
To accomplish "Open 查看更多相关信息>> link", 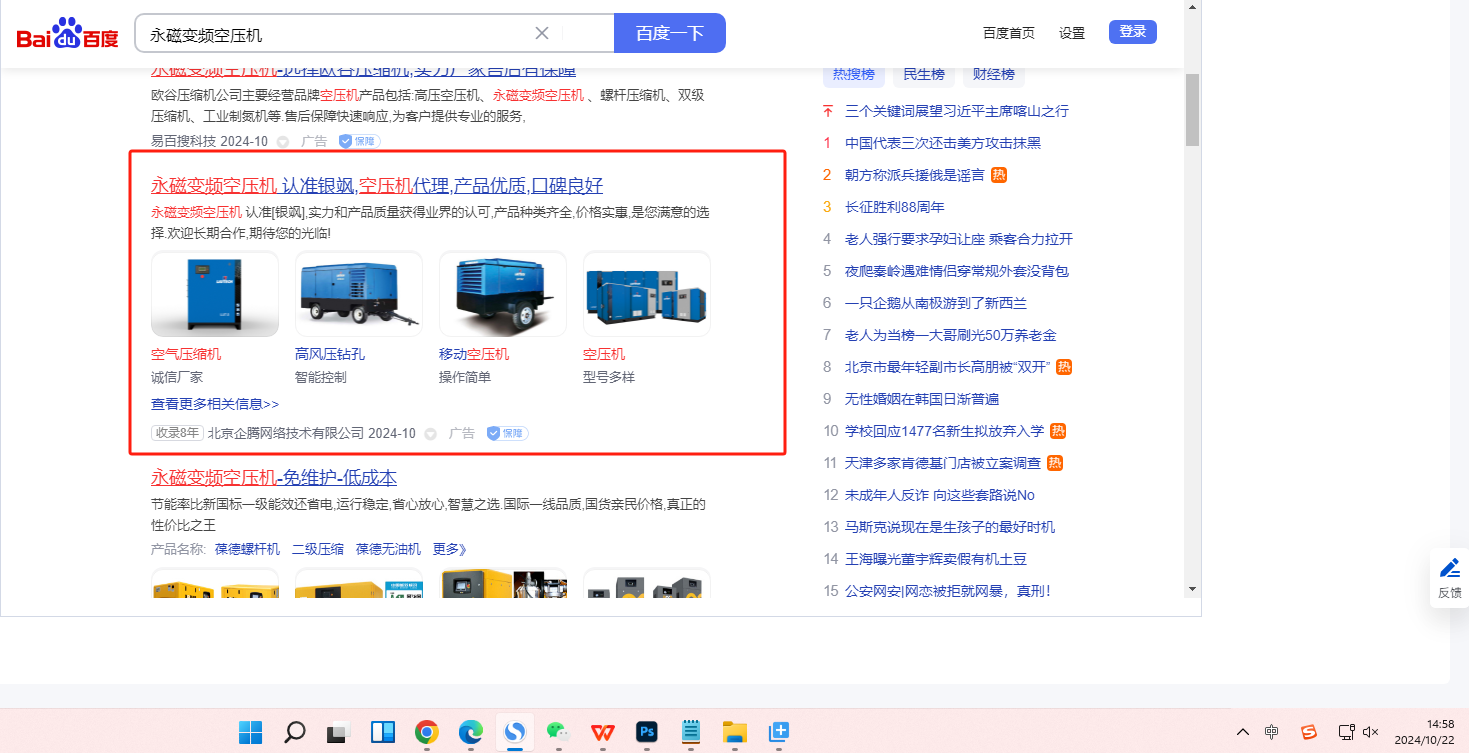I will click(215, 404).
